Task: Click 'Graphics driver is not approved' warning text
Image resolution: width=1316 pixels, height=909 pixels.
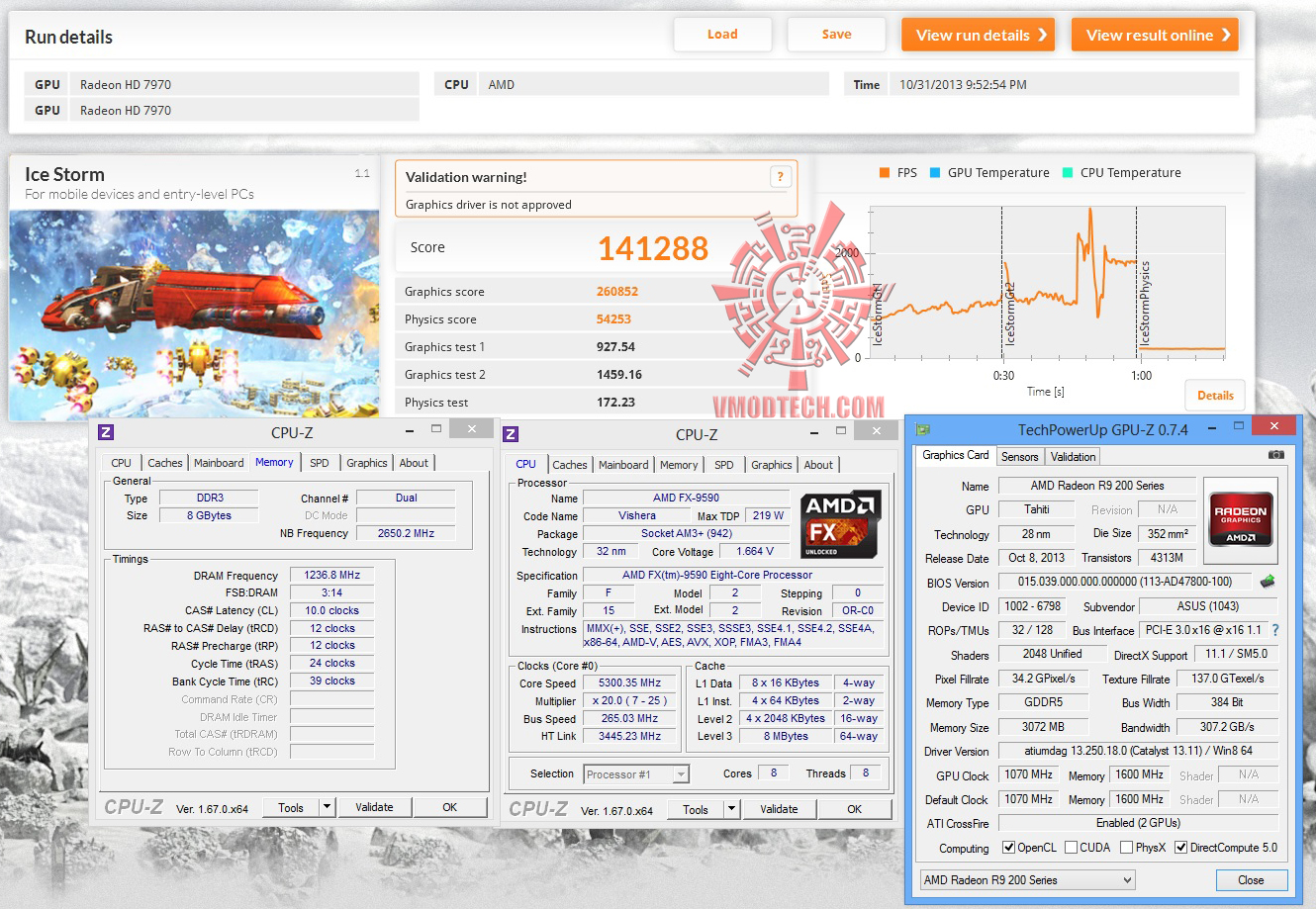Action: pos(489,205)
